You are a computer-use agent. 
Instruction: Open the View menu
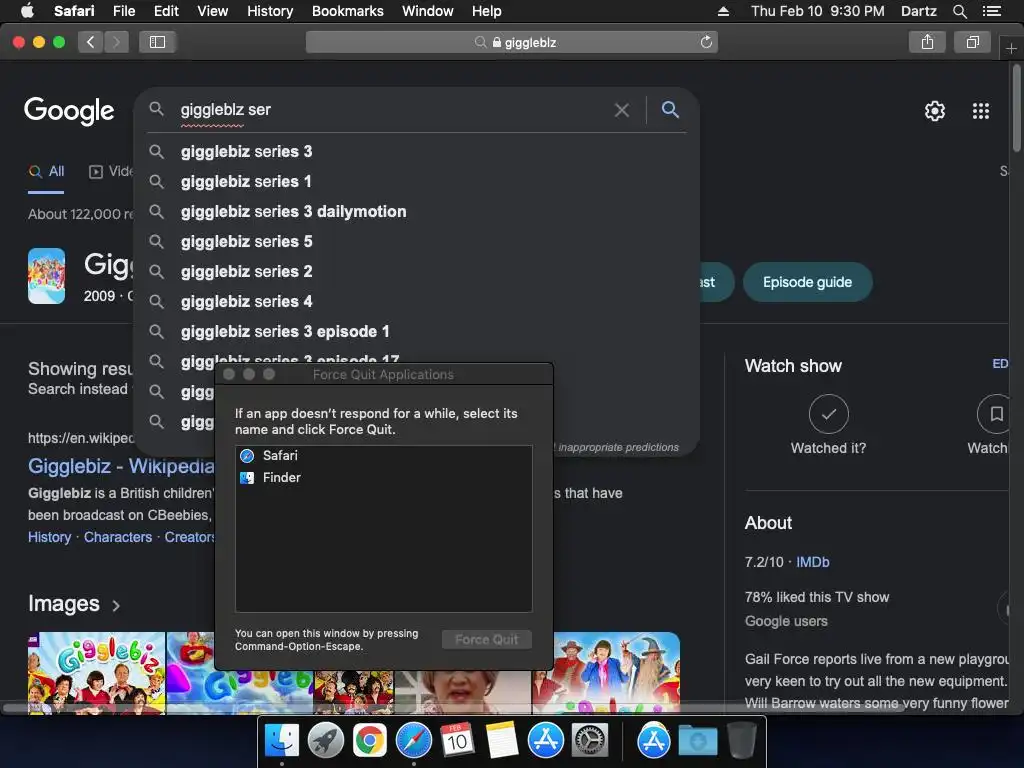pyautogui.click(x=212, y=11)
